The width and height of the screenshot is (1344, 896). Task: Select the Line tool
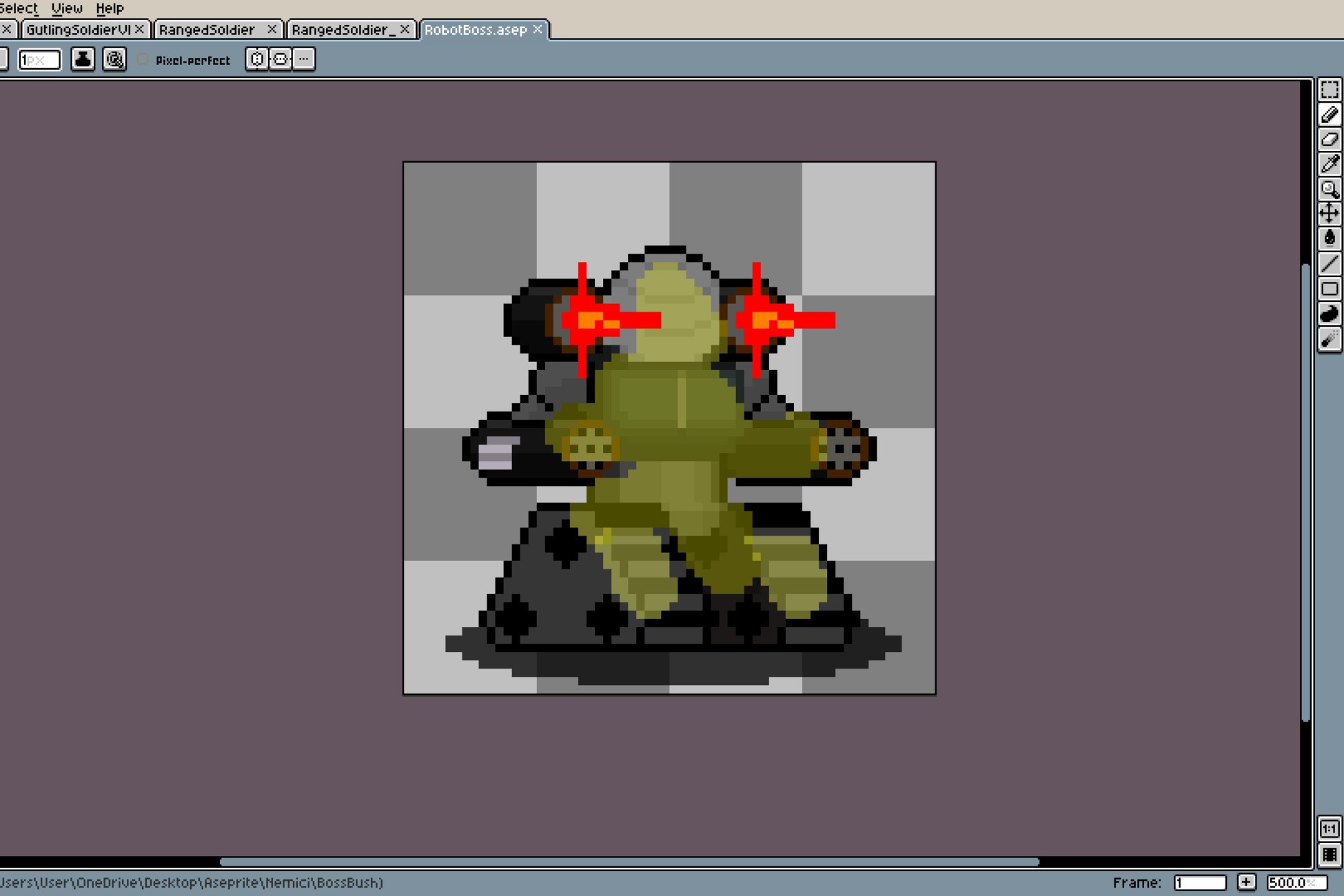pos(1330,263)
